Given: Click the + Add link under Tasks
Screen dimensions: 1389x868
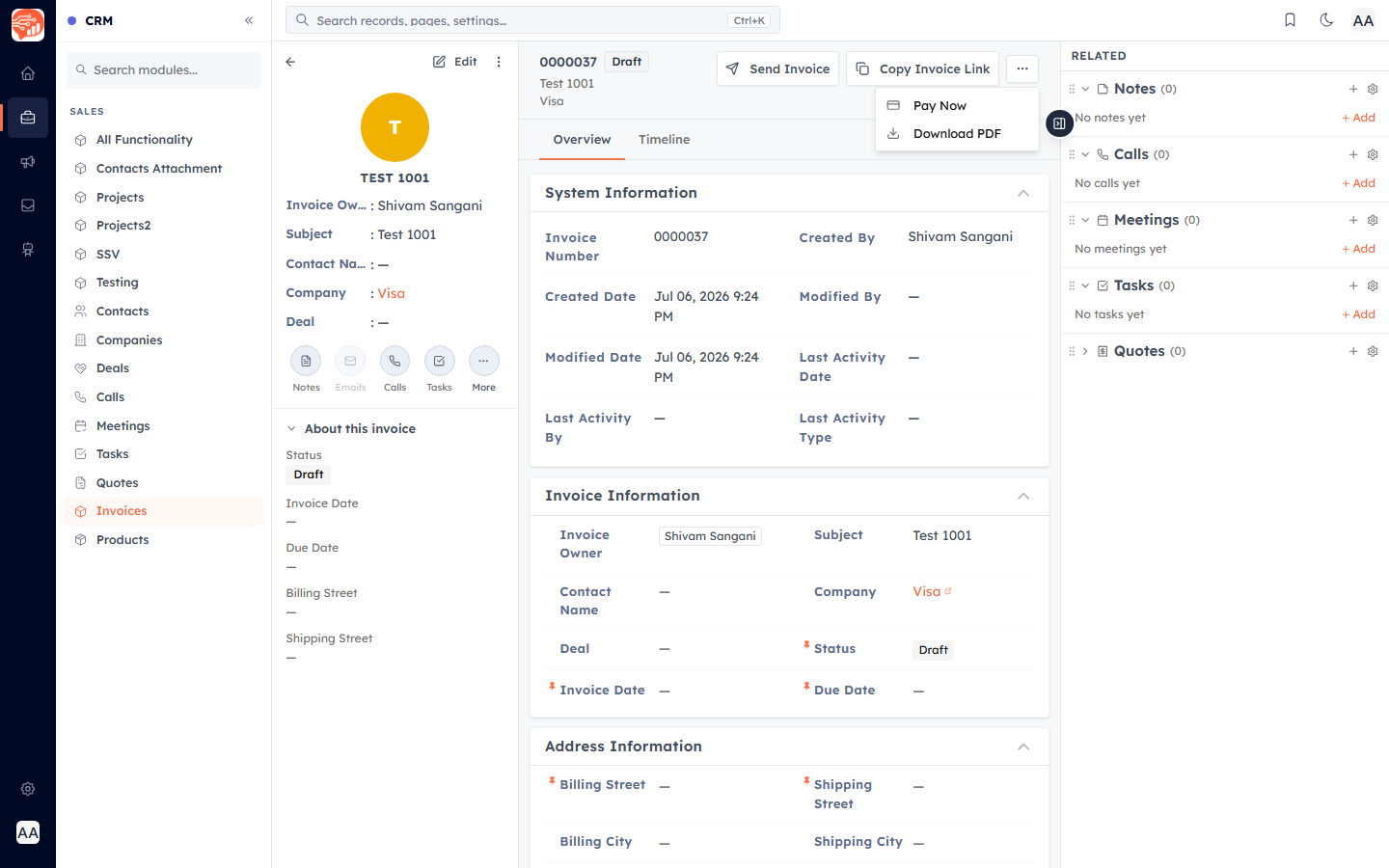Looking at the screenshot, I should pos(1358,314).
